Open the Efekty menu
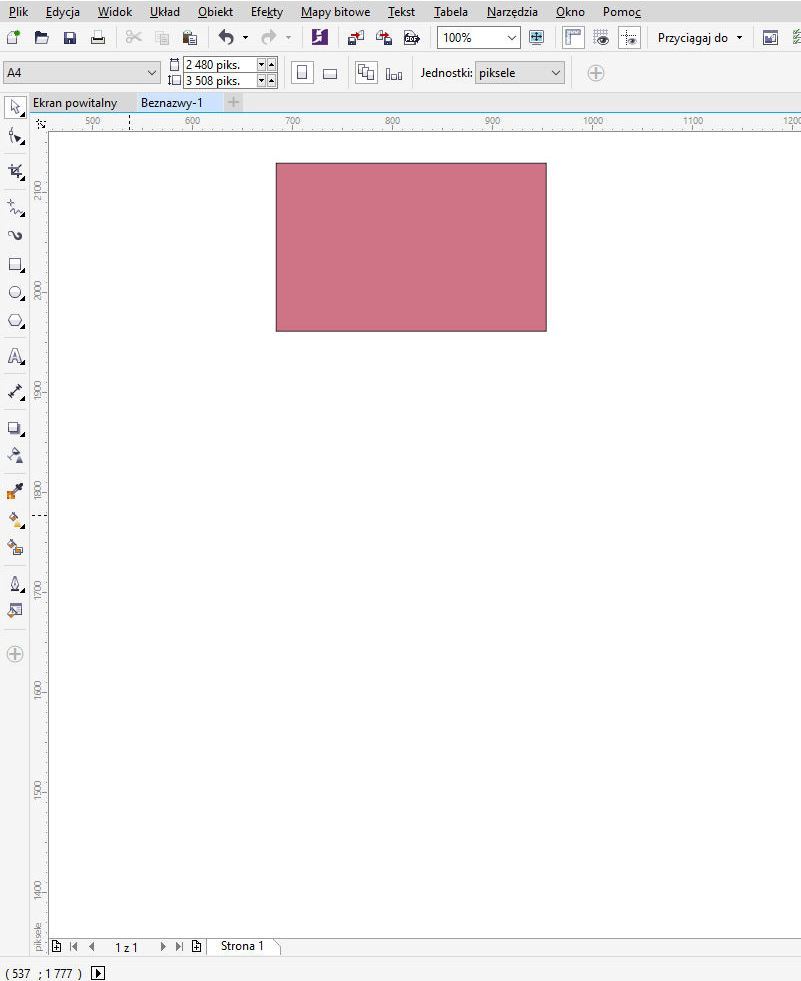This screenshot has height=981, width=801. click(266, 12)
